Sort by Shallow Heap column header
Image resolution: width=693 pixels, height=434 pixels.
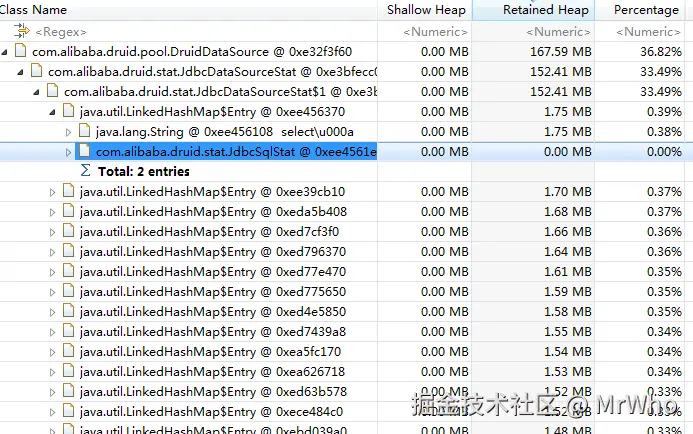(426, 10)
